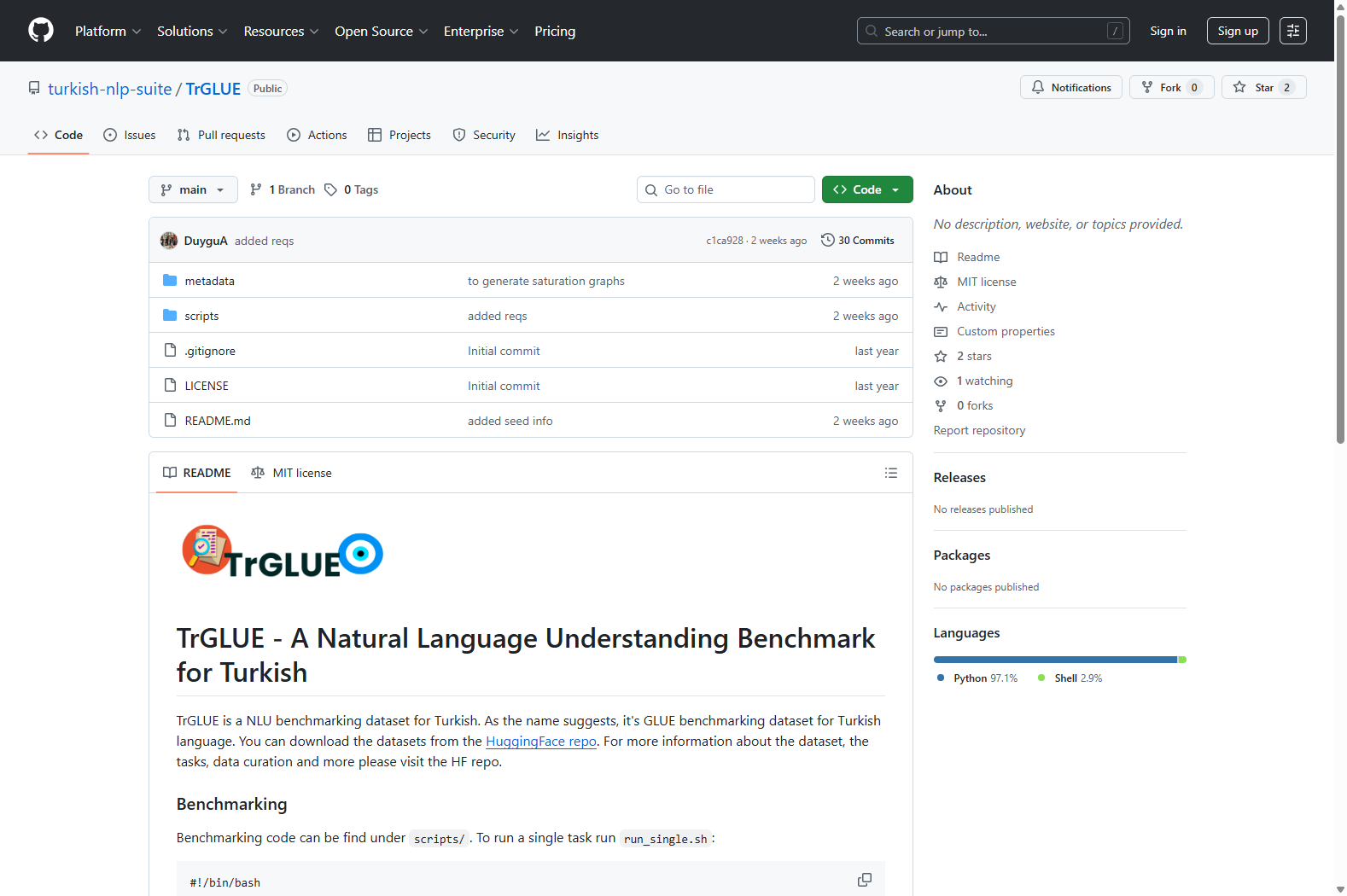Viewport: 1347px width, 896px height.
Task: Click DuyguA's avatar thumbnail
Action: tap(169, 241)
